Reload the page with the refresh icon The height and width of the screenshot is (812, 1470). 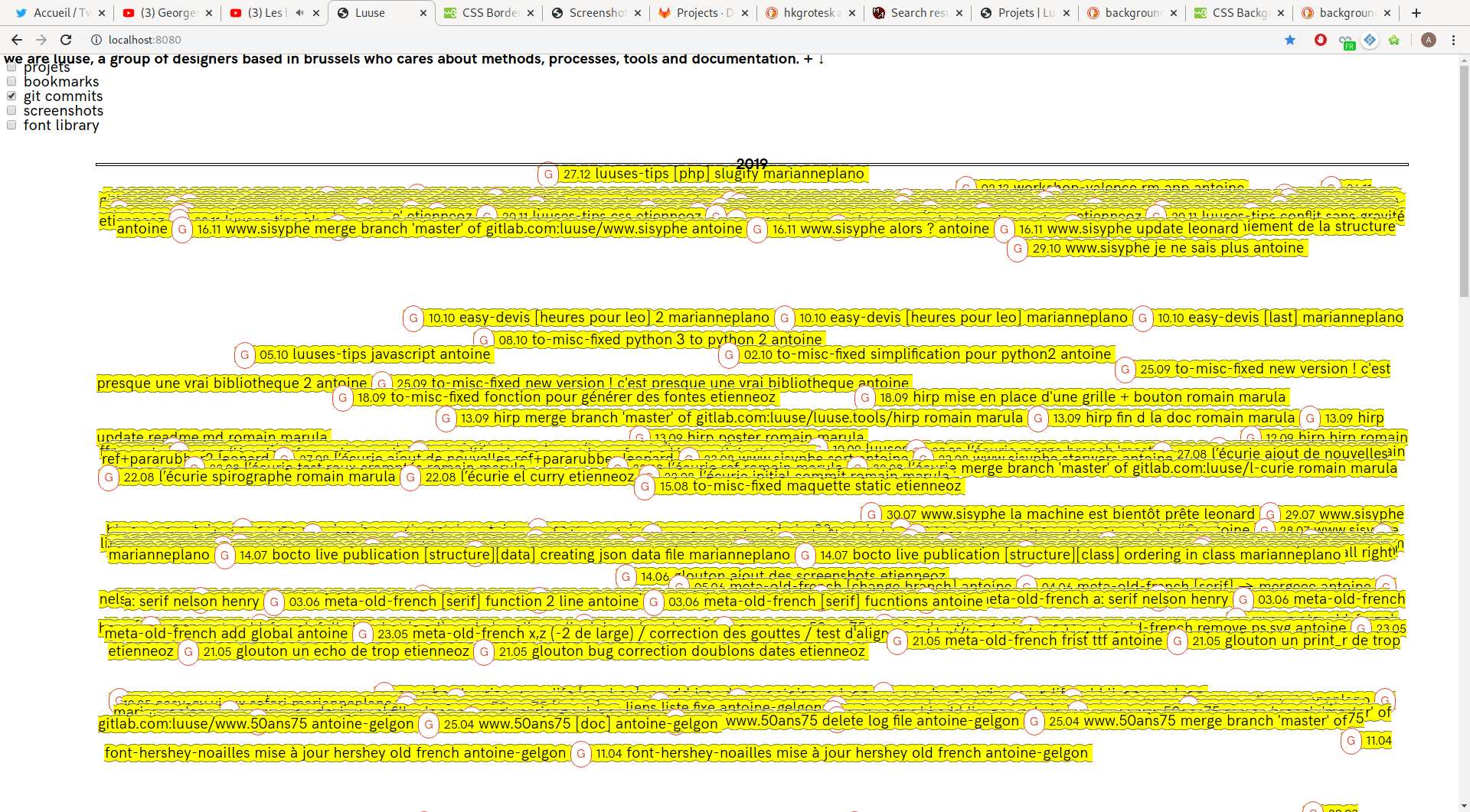tap(66, 40)
